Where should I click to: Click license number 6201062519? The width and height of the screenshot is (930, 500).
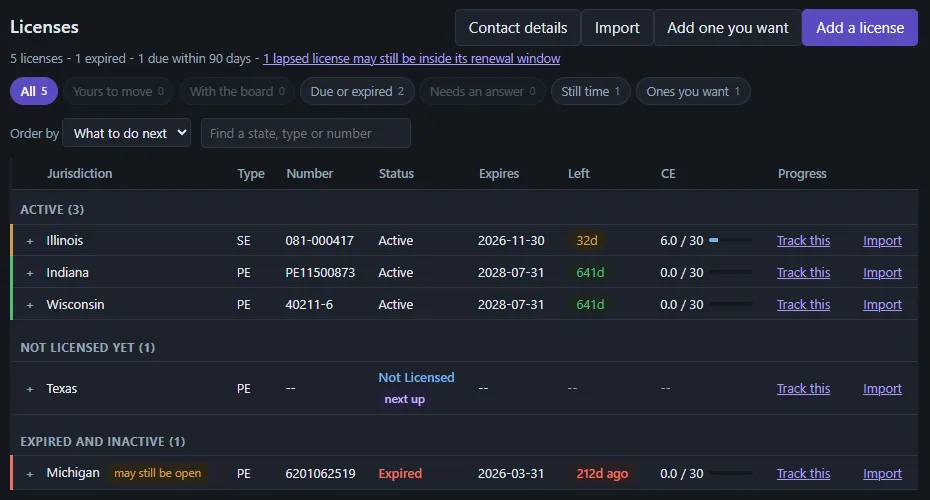[x=320, y=474]
